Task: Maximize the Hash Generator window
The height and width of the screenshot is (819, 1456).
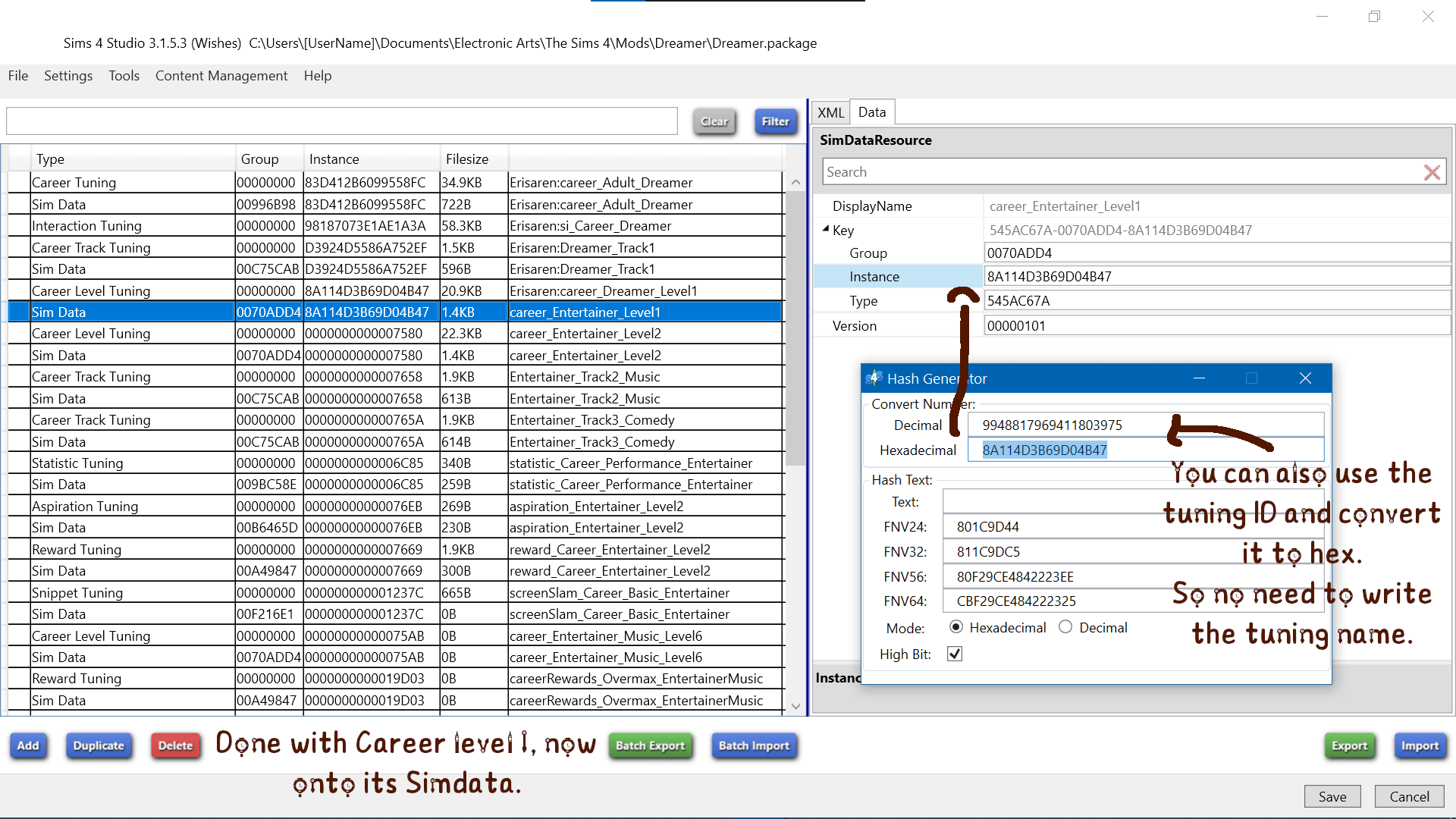Action: click(1251, 378)
